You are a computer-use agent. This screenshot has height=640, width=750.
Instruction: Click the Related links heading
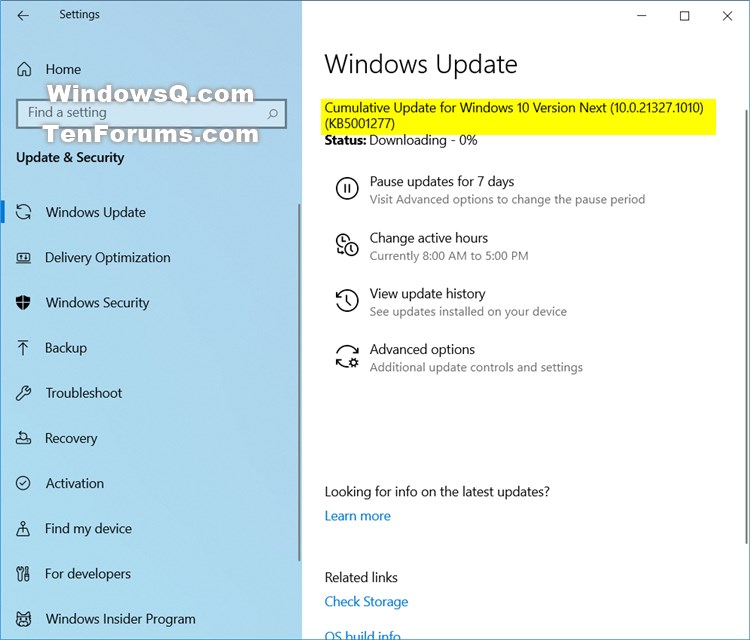361,578
